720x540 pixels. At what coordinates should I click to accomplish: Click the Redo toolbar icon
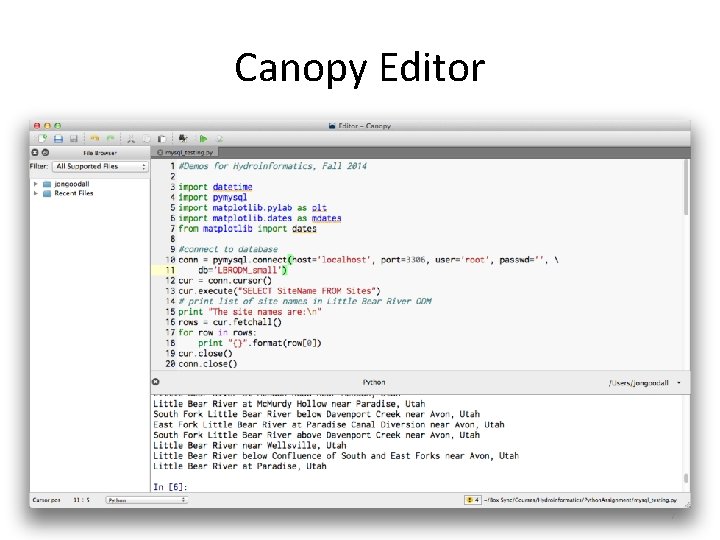pos(110,138)
